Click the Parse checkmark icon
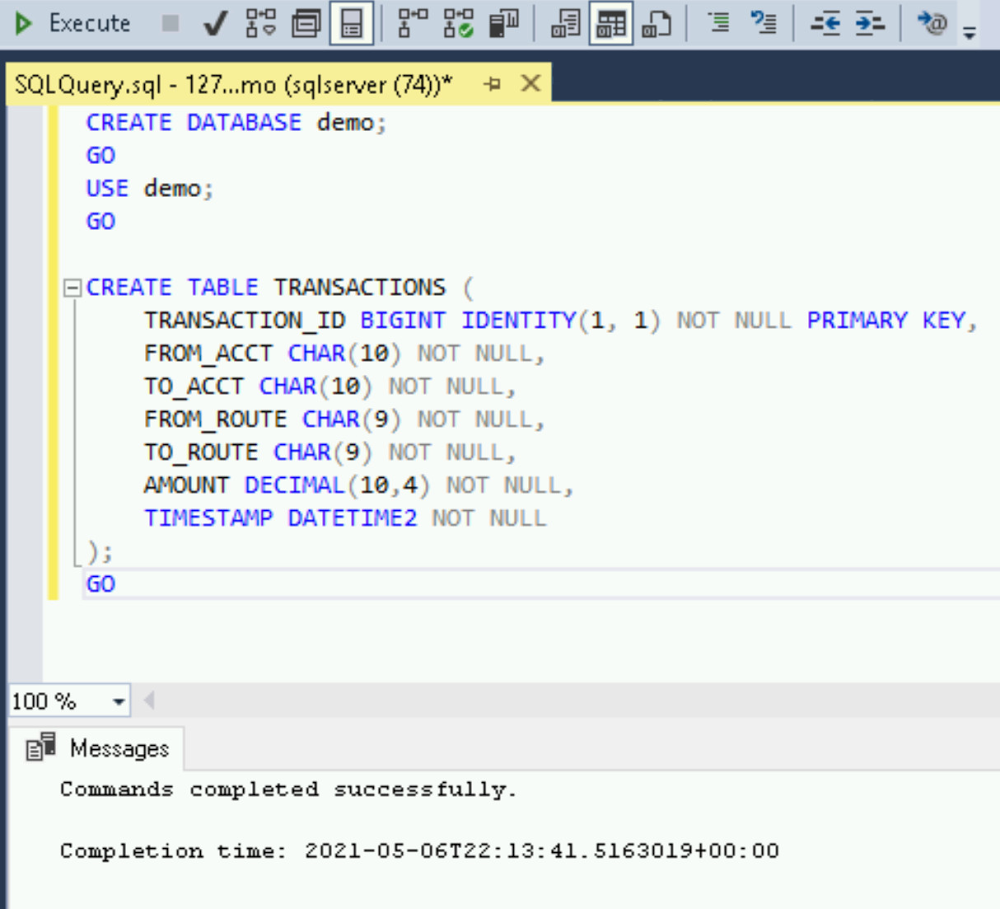 click(216, 24)
